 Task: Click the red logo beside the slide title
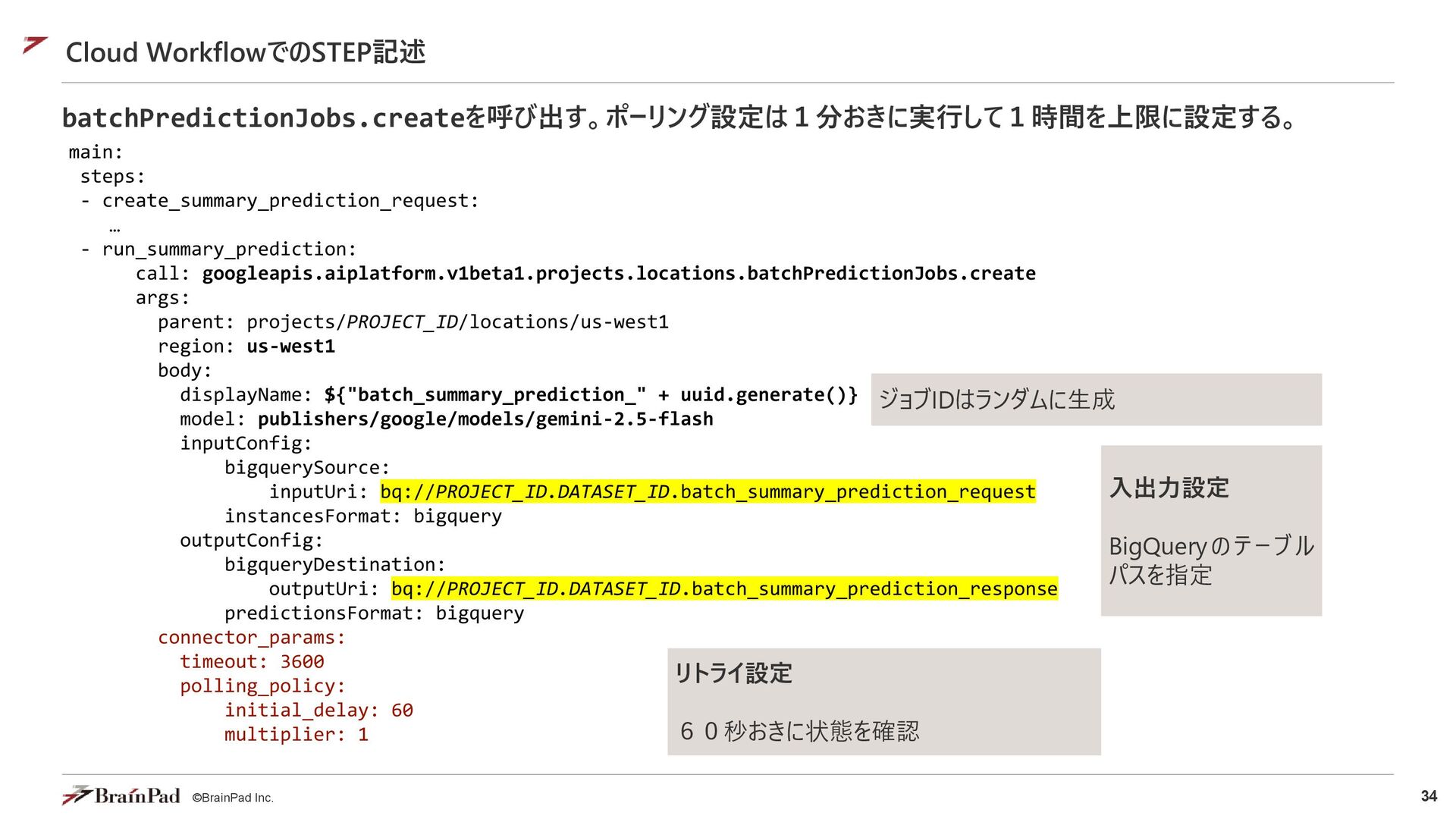pyautogui.click(x=35, y=45)
